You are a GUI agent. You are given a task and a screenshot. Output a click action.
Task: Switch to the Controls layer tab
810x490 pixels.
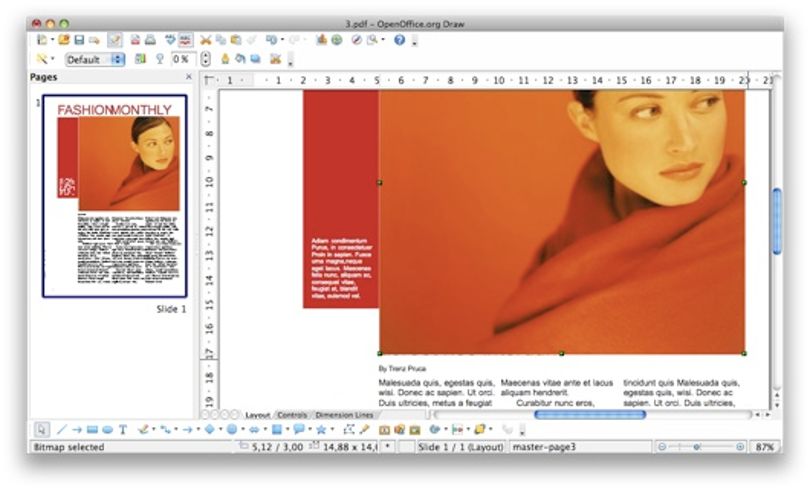[292, 415]
